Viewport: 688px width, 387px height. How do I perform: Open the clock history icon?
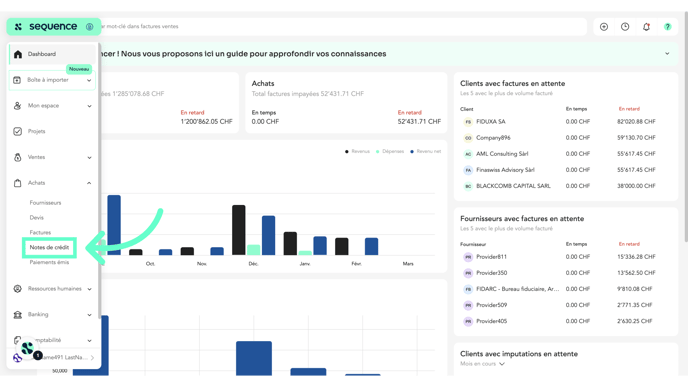[625, 27]
